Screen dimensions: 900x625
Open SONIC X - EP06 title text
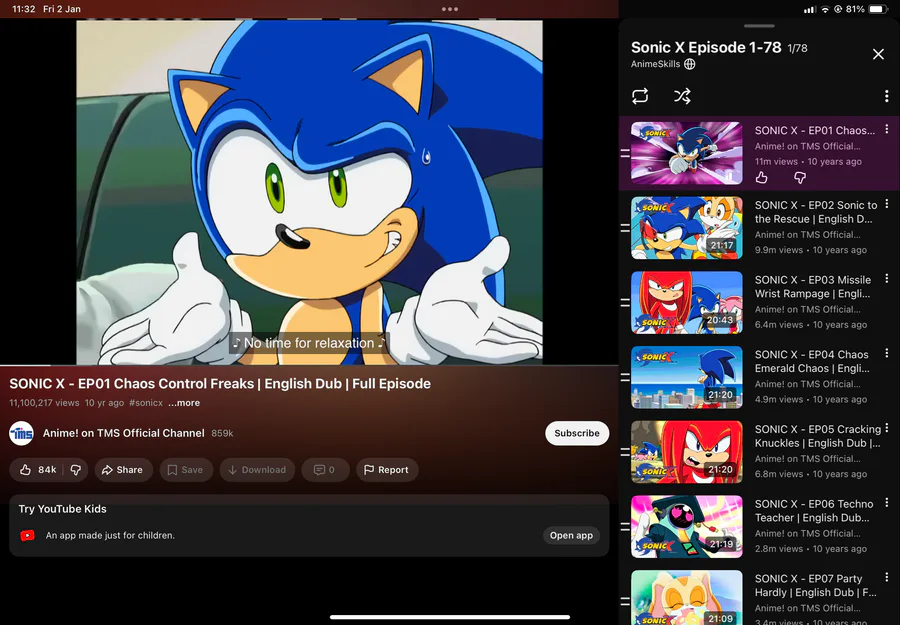pyautogui.click(x=814, y=510)
